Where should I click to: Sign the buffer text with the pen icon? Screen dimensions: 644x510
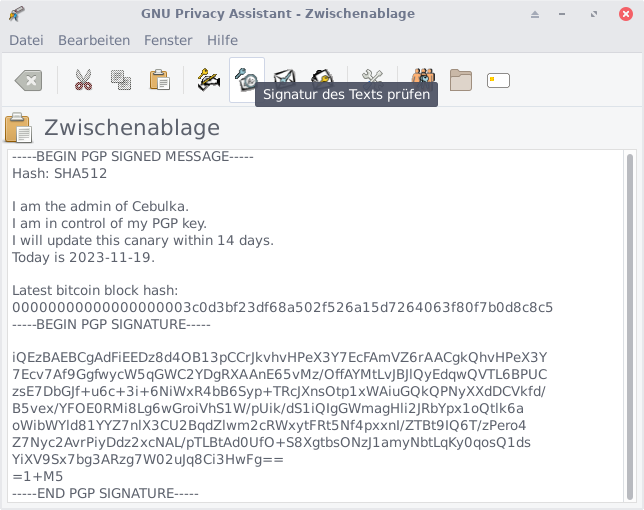[209, 81]
